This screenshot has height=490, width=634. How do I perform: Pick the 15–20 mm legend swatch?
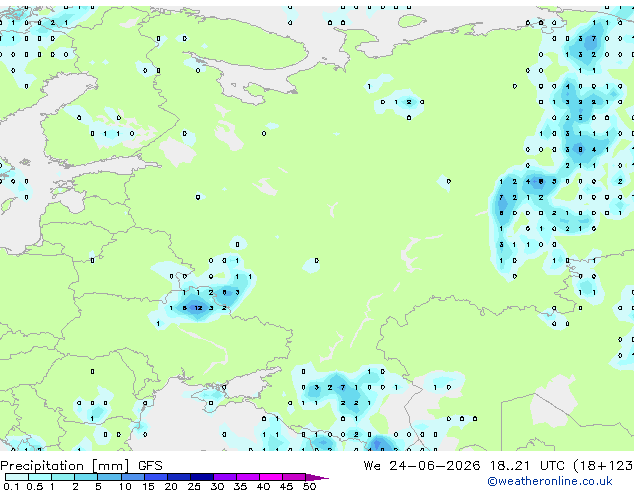pos(156,477)
